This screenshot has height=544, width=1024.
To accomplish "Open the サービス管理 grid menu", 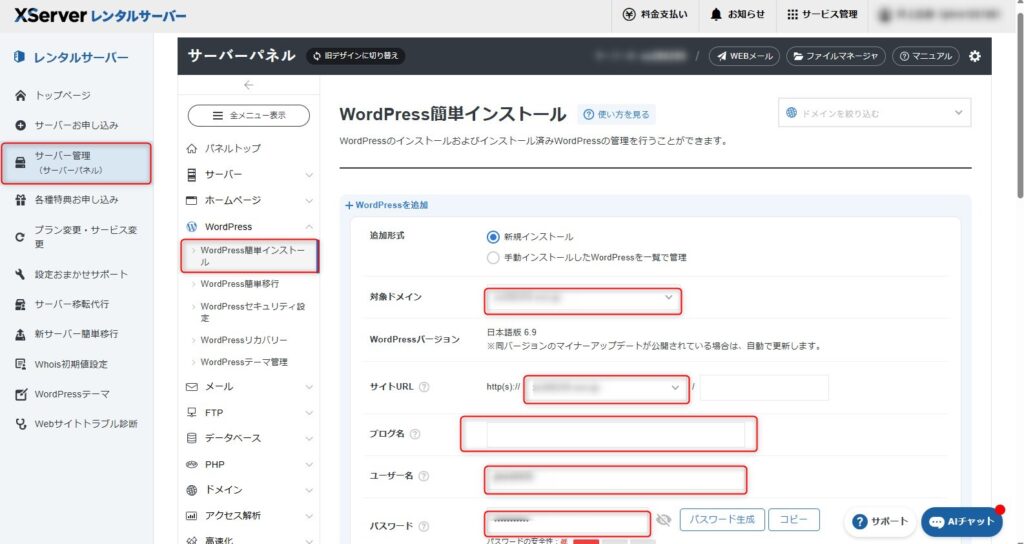I will click(x=821, y=14).
